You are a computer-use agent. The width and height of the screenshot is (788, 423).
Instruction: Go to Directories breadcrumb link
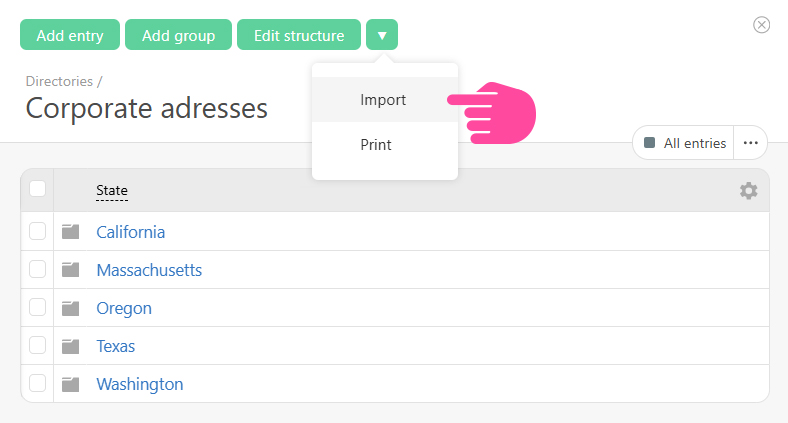click(59, 81)
